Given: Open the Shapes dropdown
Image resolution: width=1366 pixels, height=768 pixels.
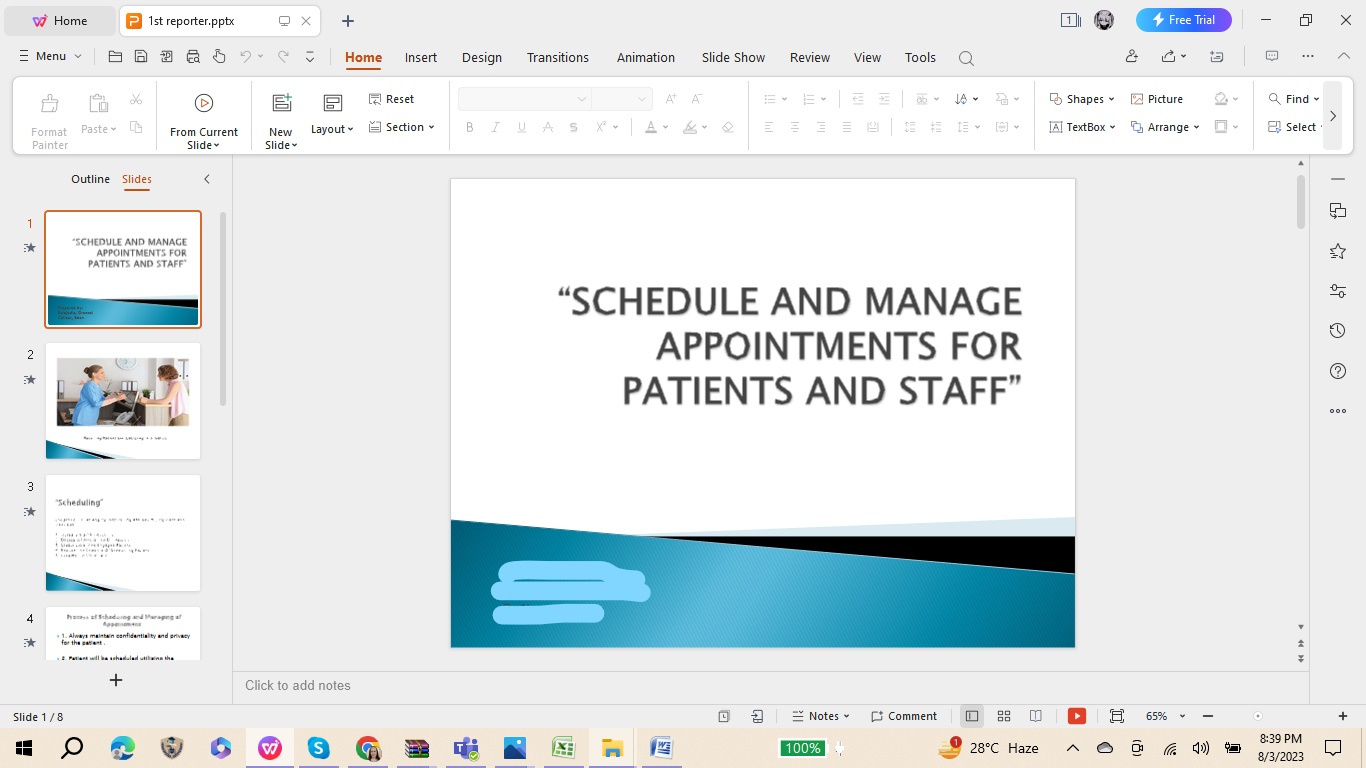Looking at the screenshot, I should [x=1081, y=99].
